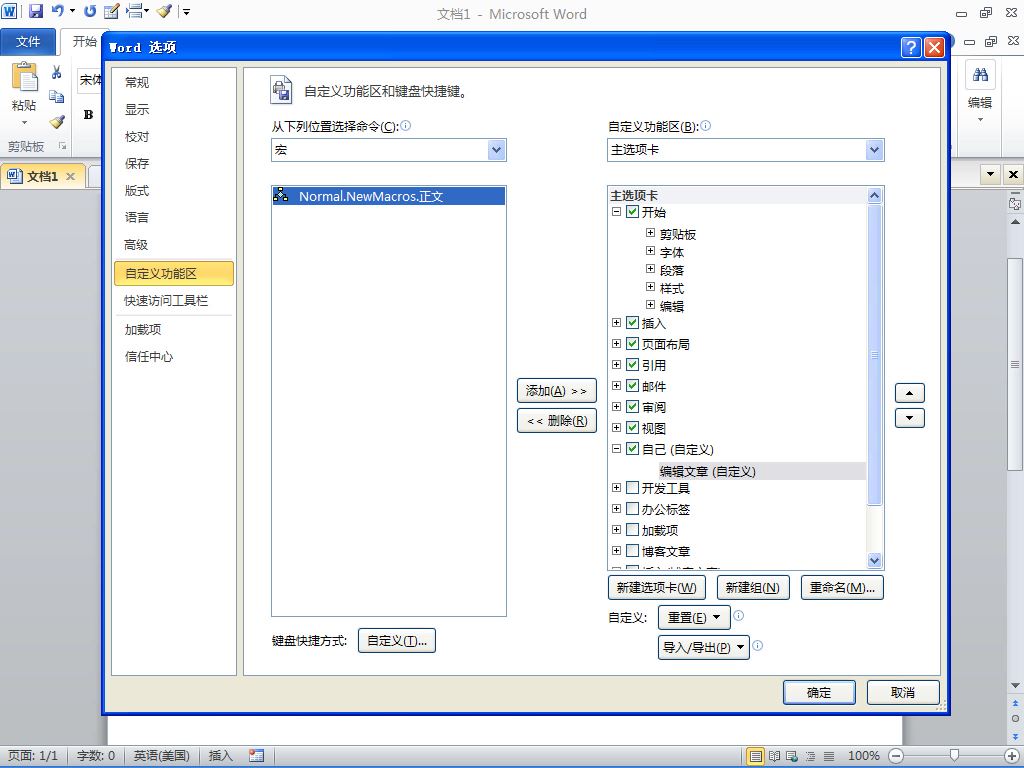Image resolution: width=1024 pixels, height=768 pixels.
Task: Open the 导入/导出 dropdown button
Action: pos(703,647)
